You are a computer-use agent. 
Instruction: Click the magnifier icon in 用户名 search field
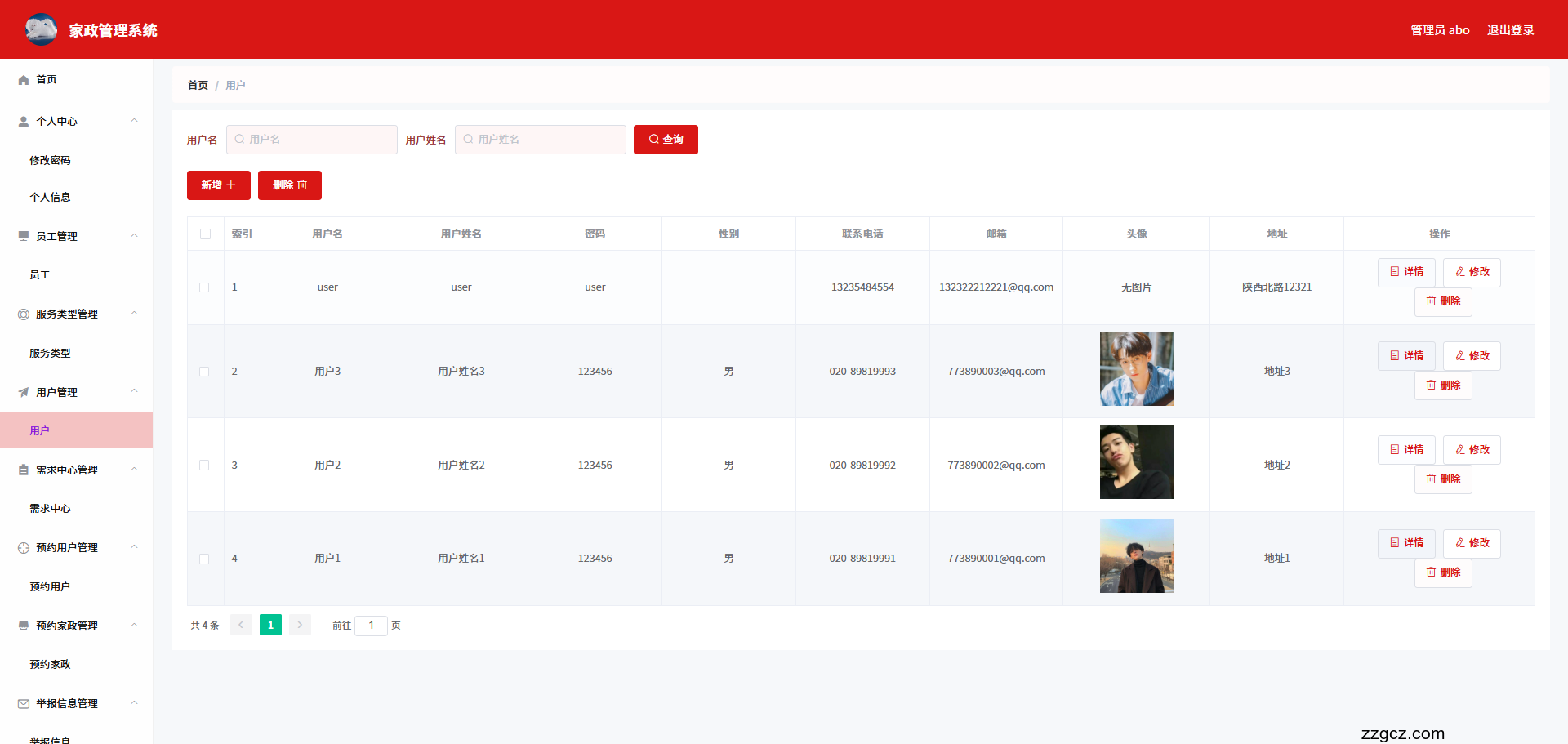pyautogui.click(x=239, y=140)
